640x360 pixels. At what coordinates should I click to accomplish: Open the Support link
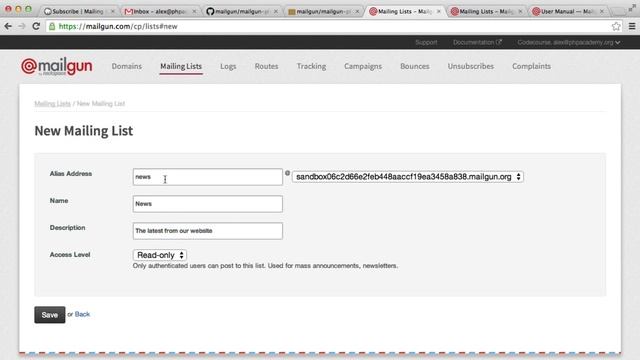click(426, 42)
